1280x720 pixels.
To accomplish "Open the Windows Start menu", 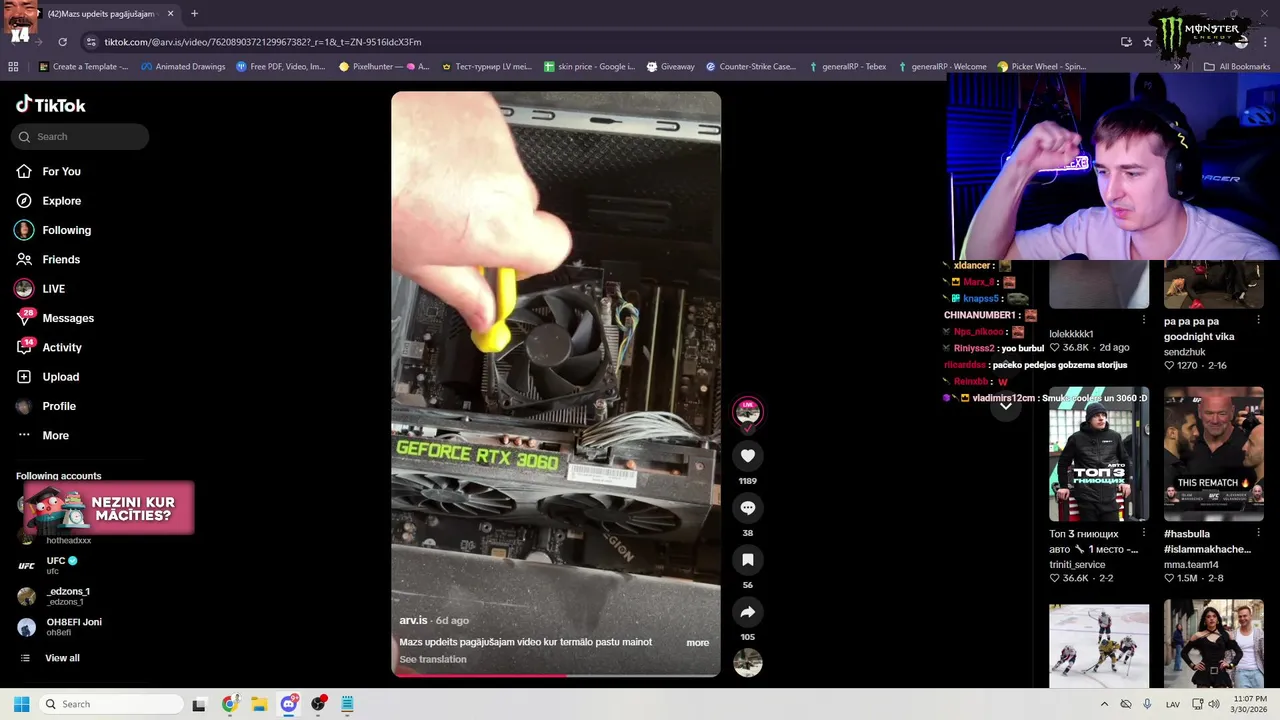I will point(21,704).
